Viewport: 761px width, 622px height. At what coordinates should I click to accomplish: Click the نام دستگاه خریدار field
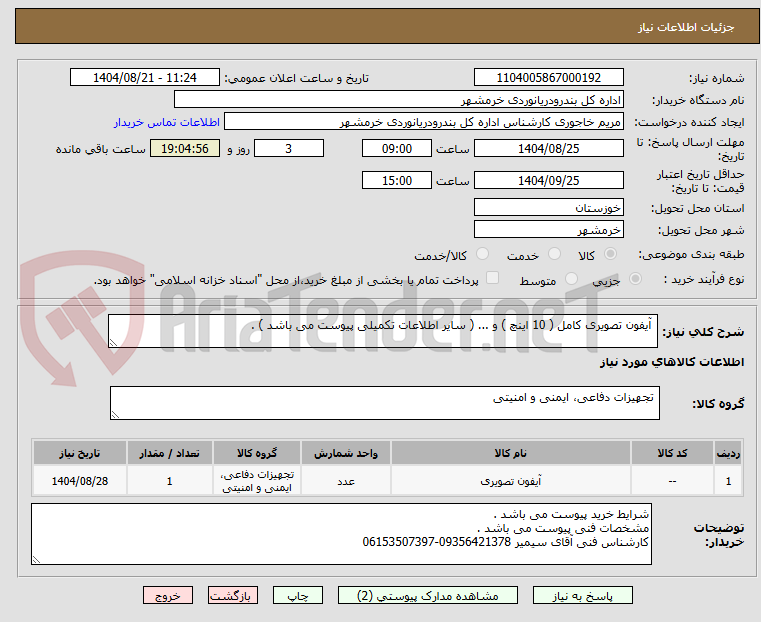(398, 100)
